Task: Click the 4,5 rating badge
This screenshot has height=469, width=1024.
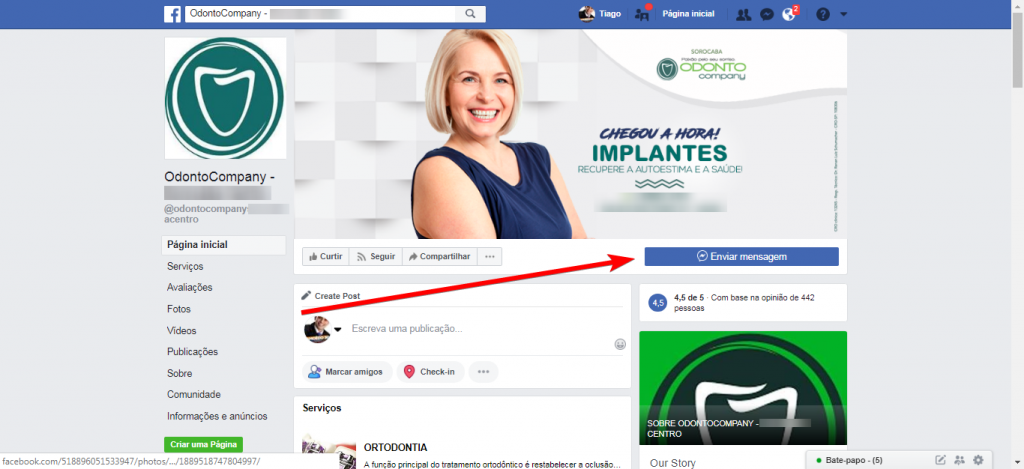Action: tap(658, 303)
